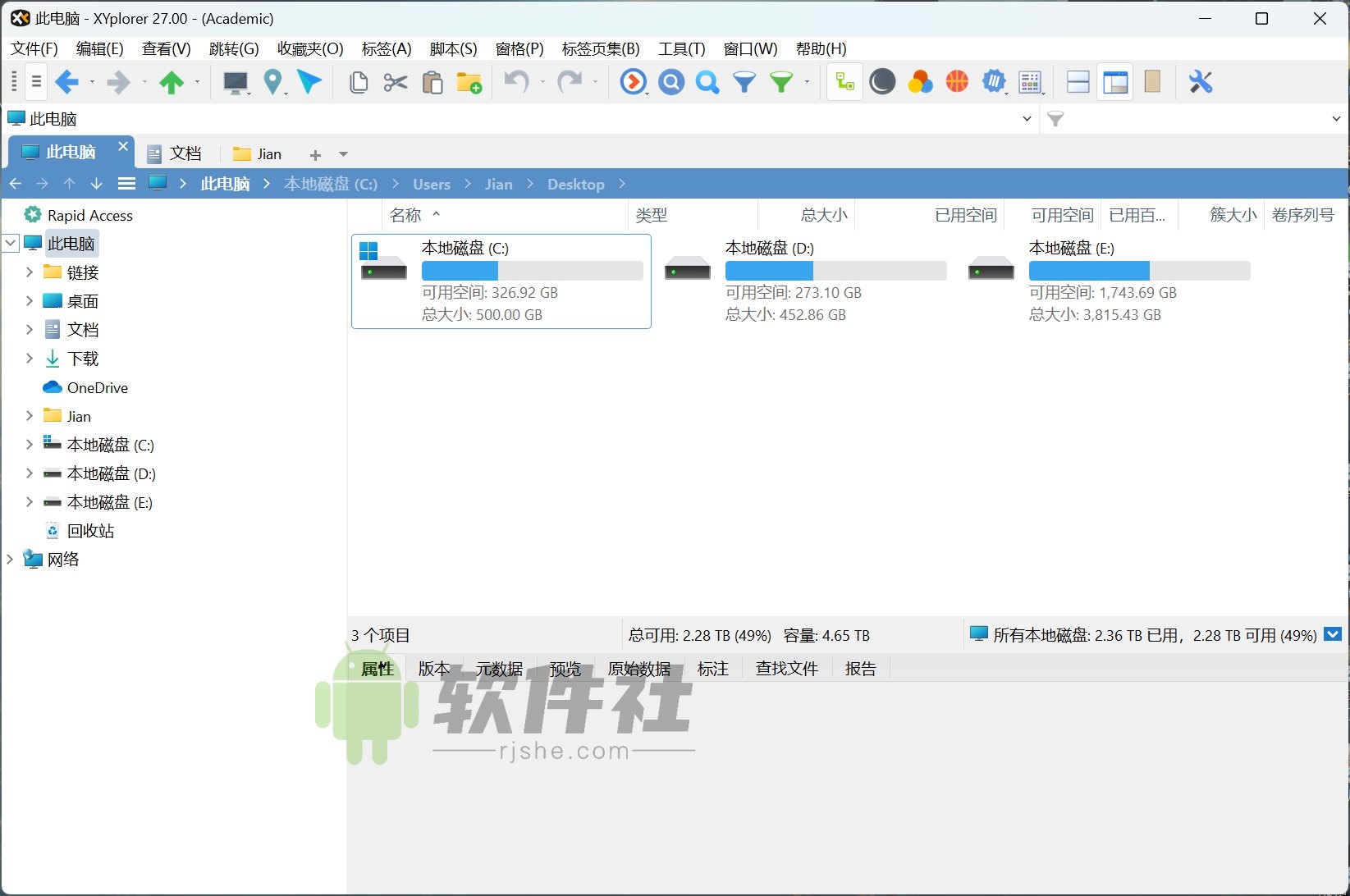Open the 工具(T) menu
The height and width of the screenshot is (896, 1350).
(681, 48)
